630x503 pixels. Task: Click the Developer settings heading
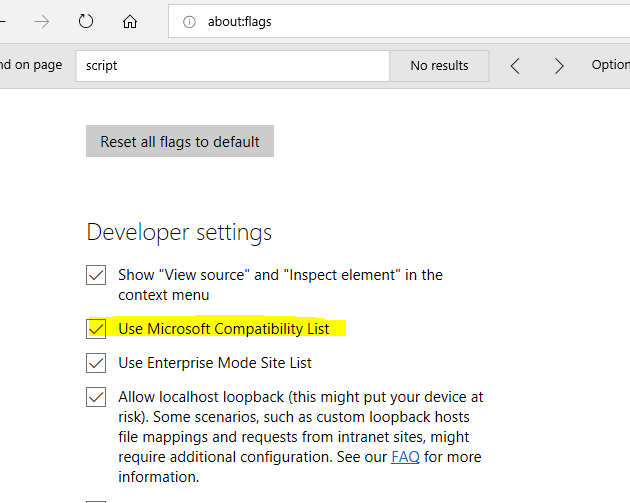[179, 232]
